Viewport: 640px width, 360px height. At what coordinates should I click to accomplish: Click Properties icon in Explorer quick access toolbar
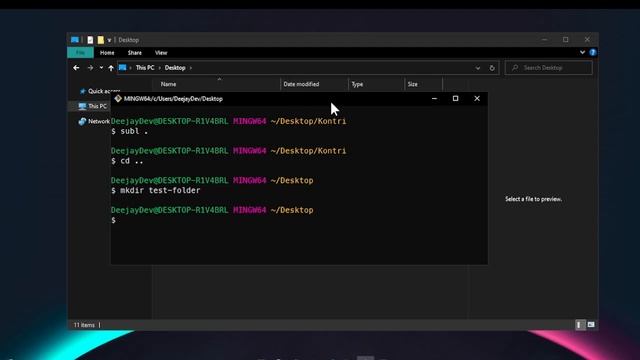click(90, 40)
